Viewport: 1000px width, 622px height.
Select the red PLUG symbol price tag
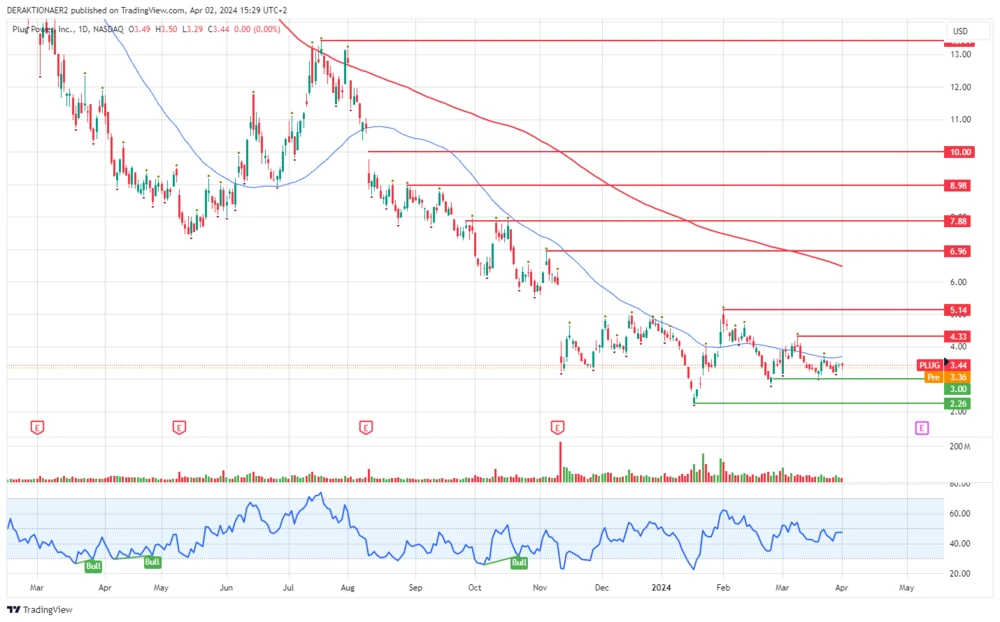(931, 366)
